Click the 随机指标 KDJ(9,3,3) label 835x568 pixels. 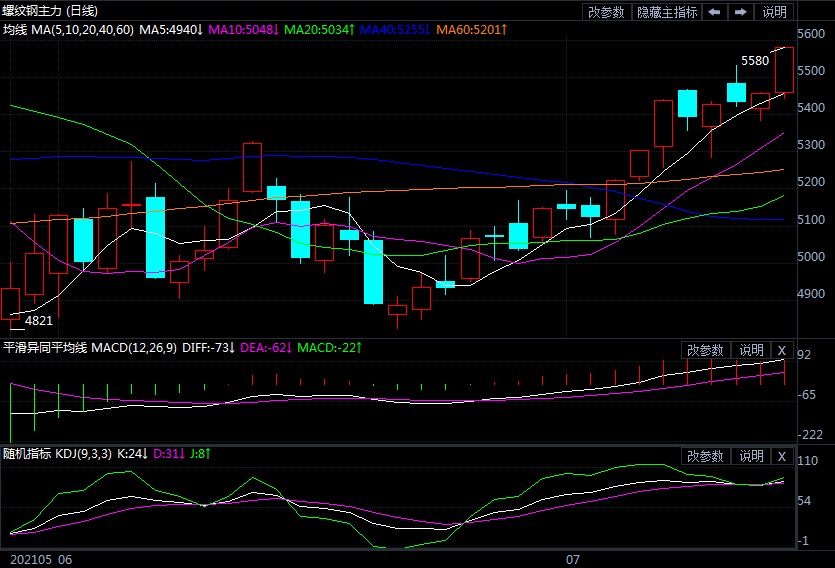click(x=68, y=454)
